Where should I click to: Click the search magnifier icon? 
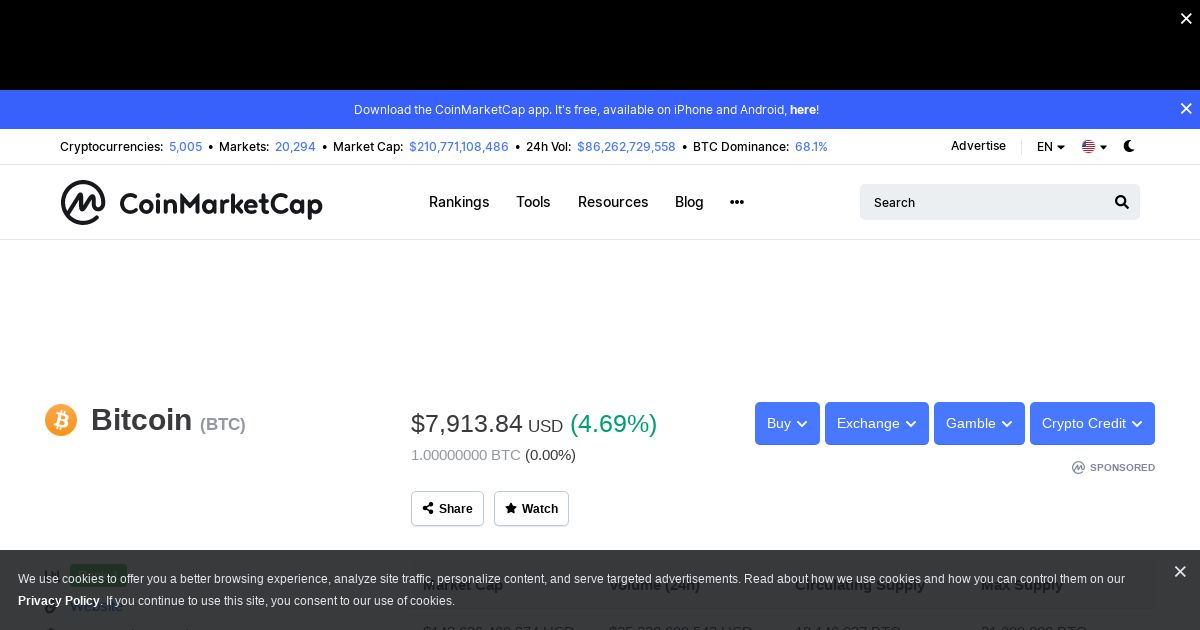(x=1122, y=202)
